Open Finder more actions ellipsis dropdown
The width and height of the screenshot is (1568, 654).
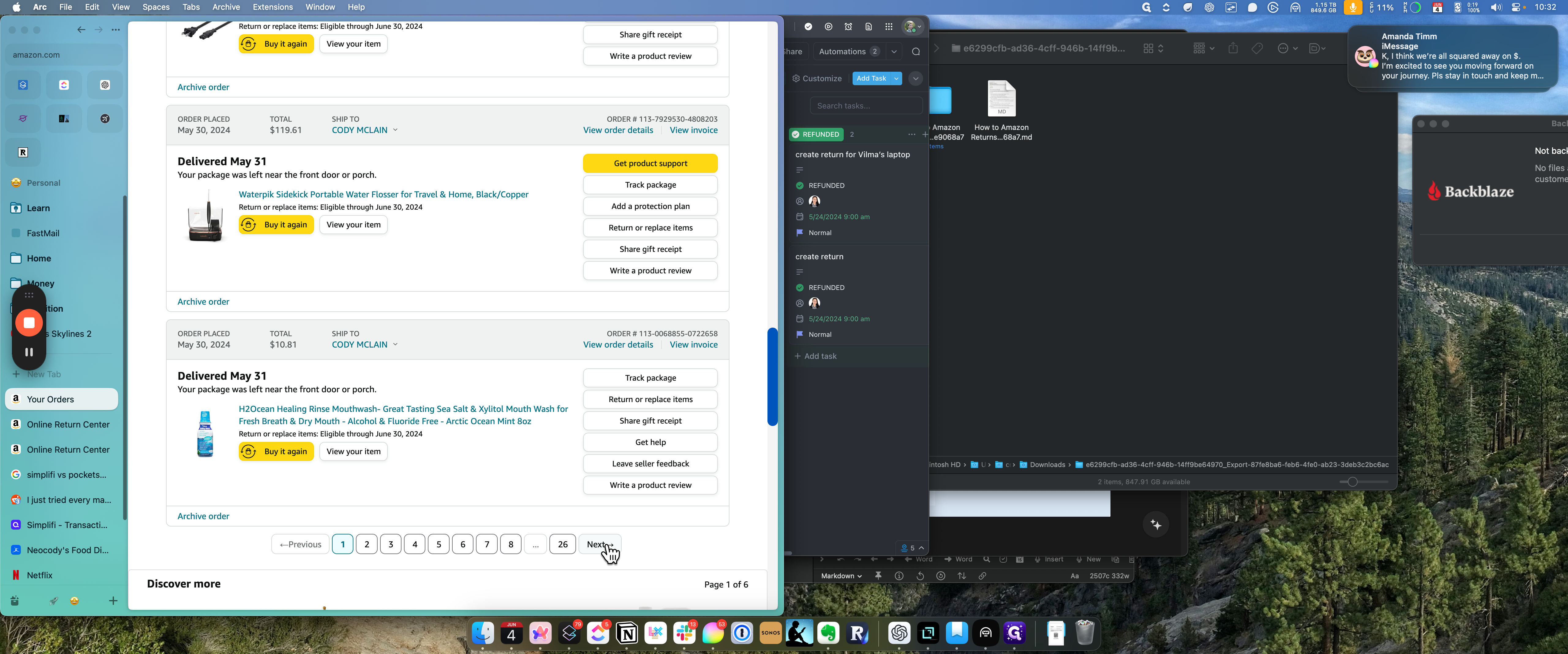pos(1287,48)
